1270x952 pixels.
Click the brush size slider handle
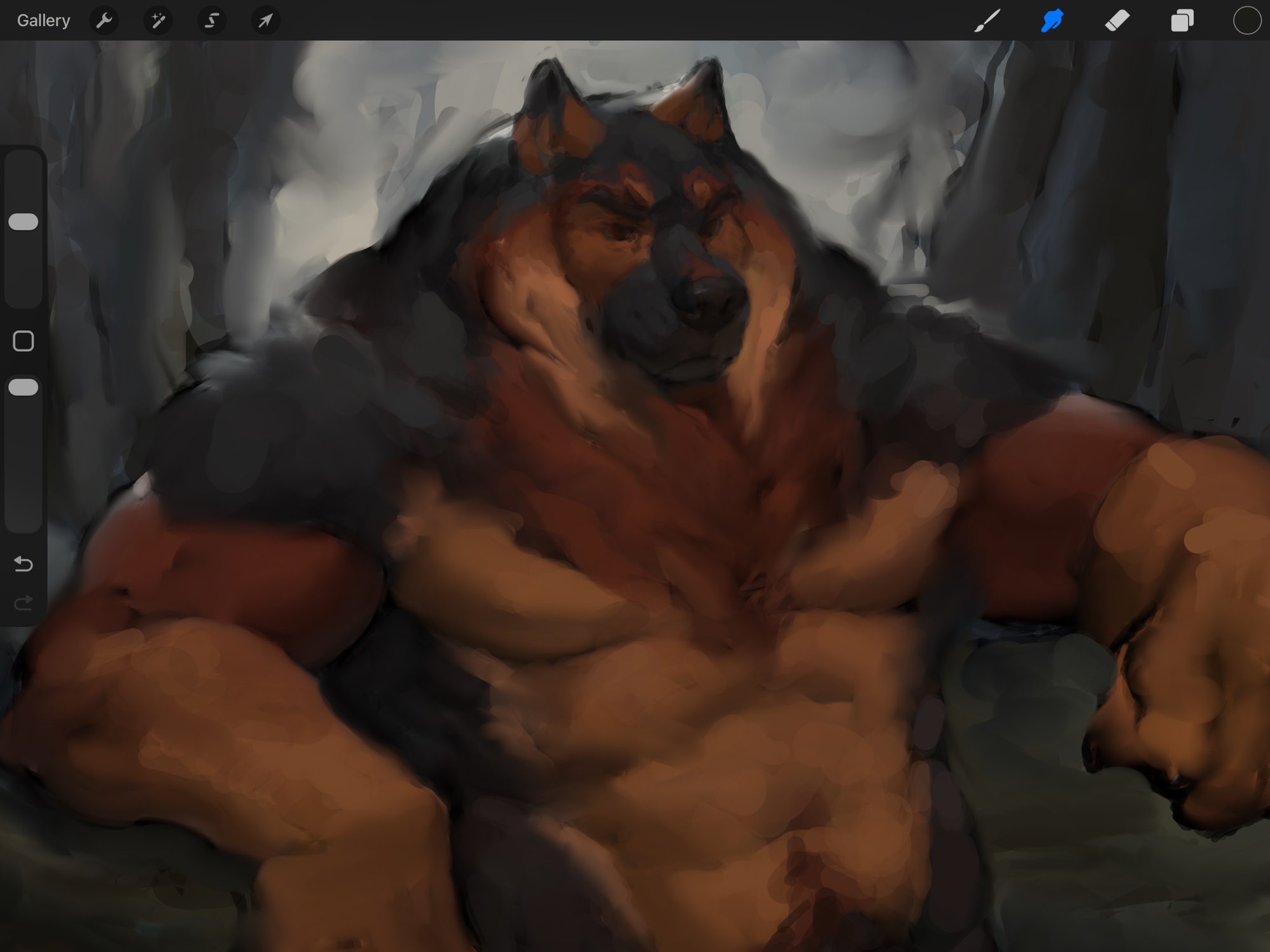click(x=23, y=222)
